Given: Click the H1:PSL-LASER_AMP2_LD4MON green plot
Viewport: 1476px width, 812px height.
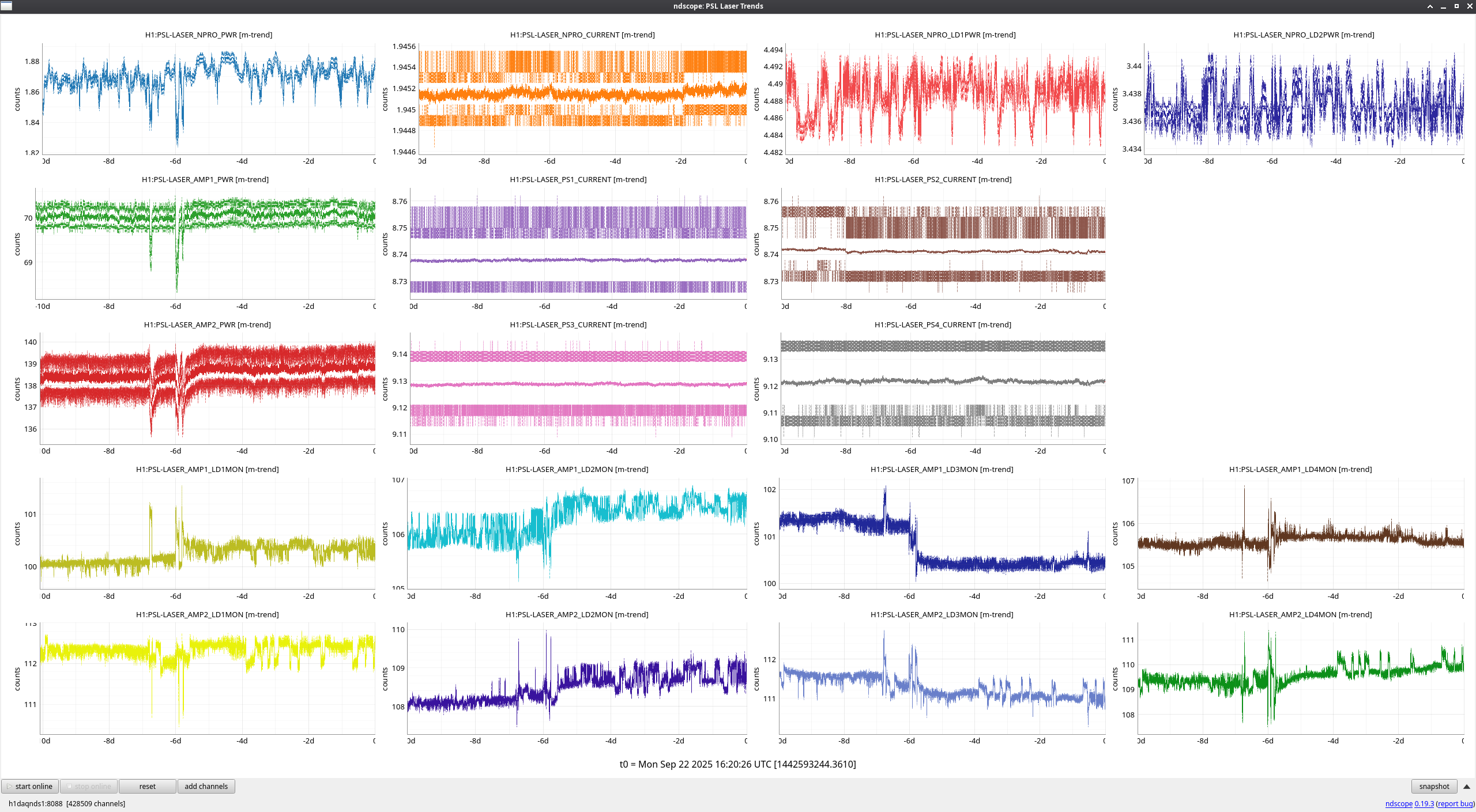Looking at the screenshot, I should (x=1300, y=678).
